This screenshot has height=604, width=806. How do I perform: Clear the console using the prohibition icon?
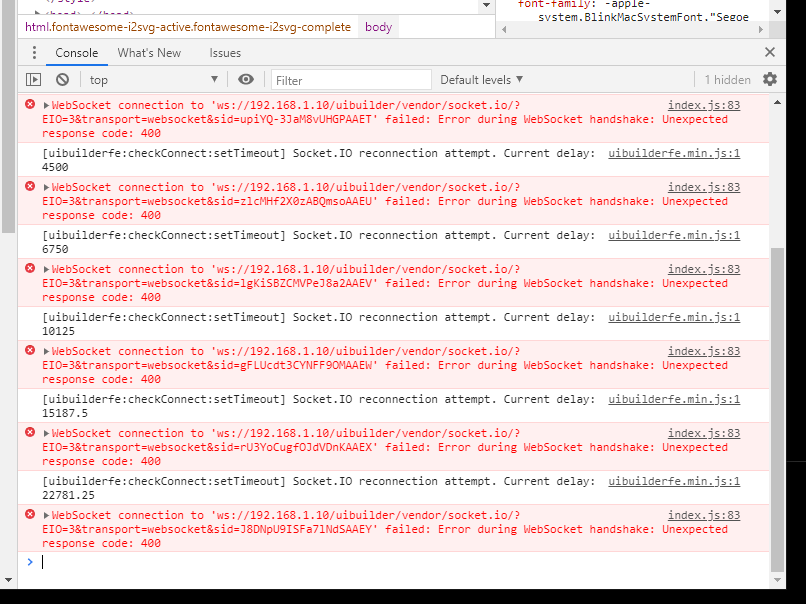coord(61,78)
